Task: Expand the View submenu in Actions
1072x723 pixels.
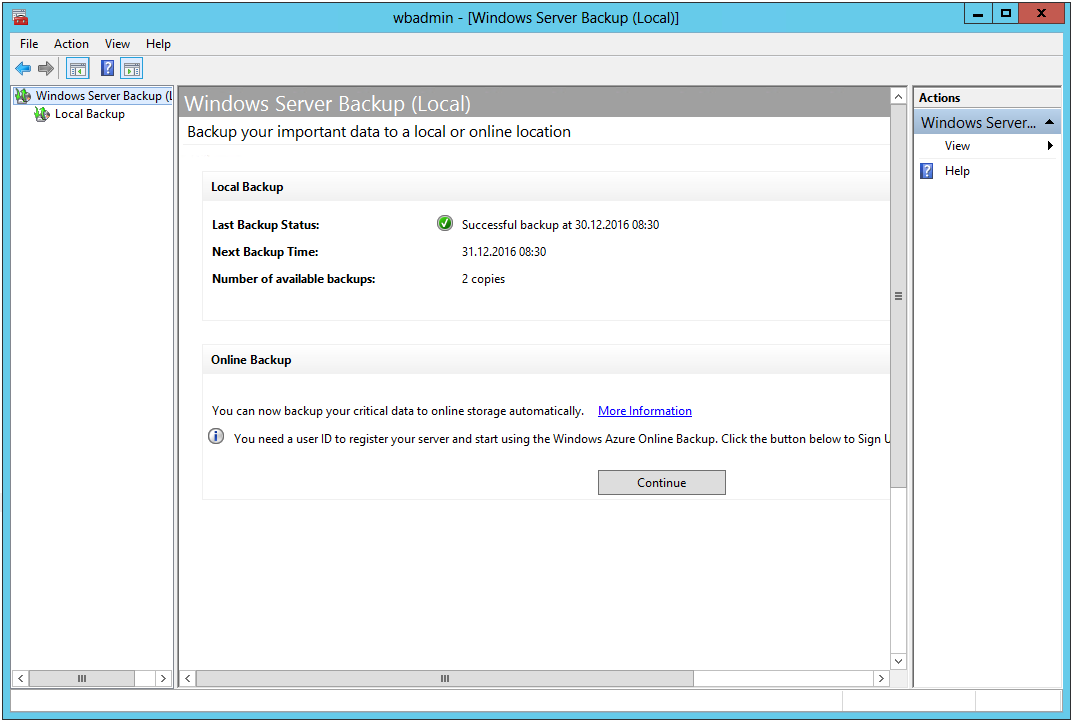Action: click(x=987, y=146)
